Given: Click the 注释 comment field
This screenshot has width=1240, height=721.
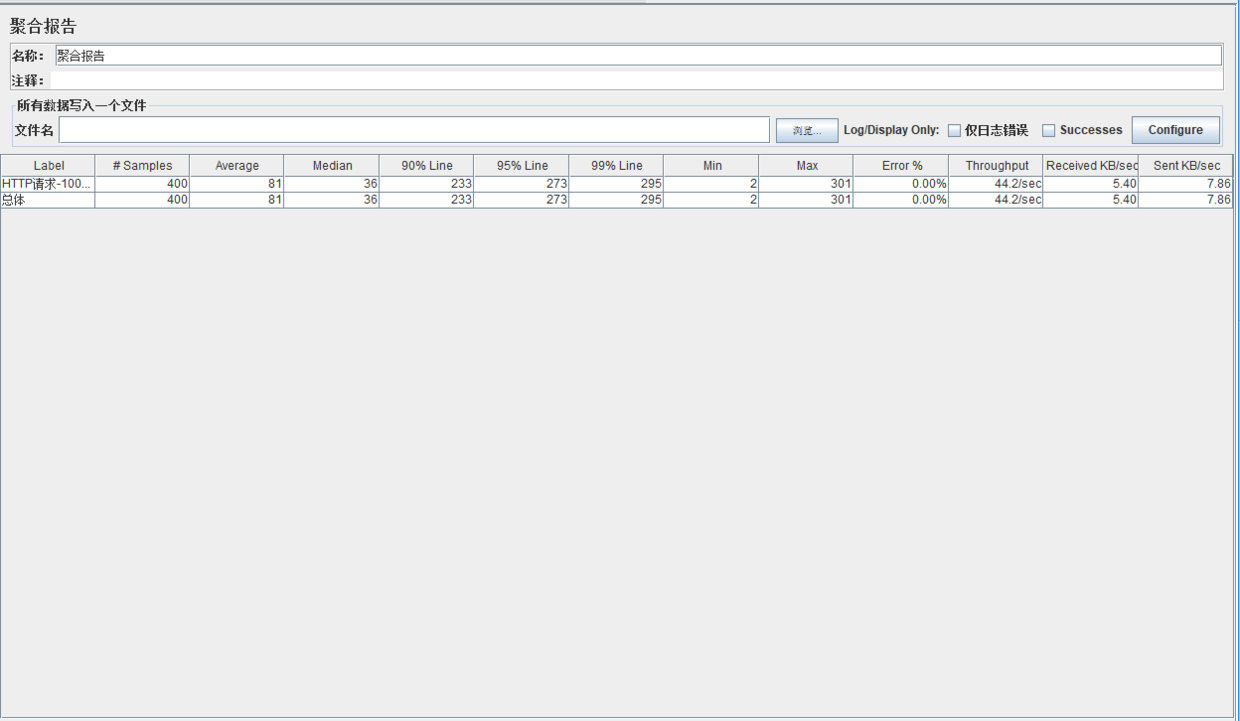Looking at the screenshot, I should click(636, 80).
